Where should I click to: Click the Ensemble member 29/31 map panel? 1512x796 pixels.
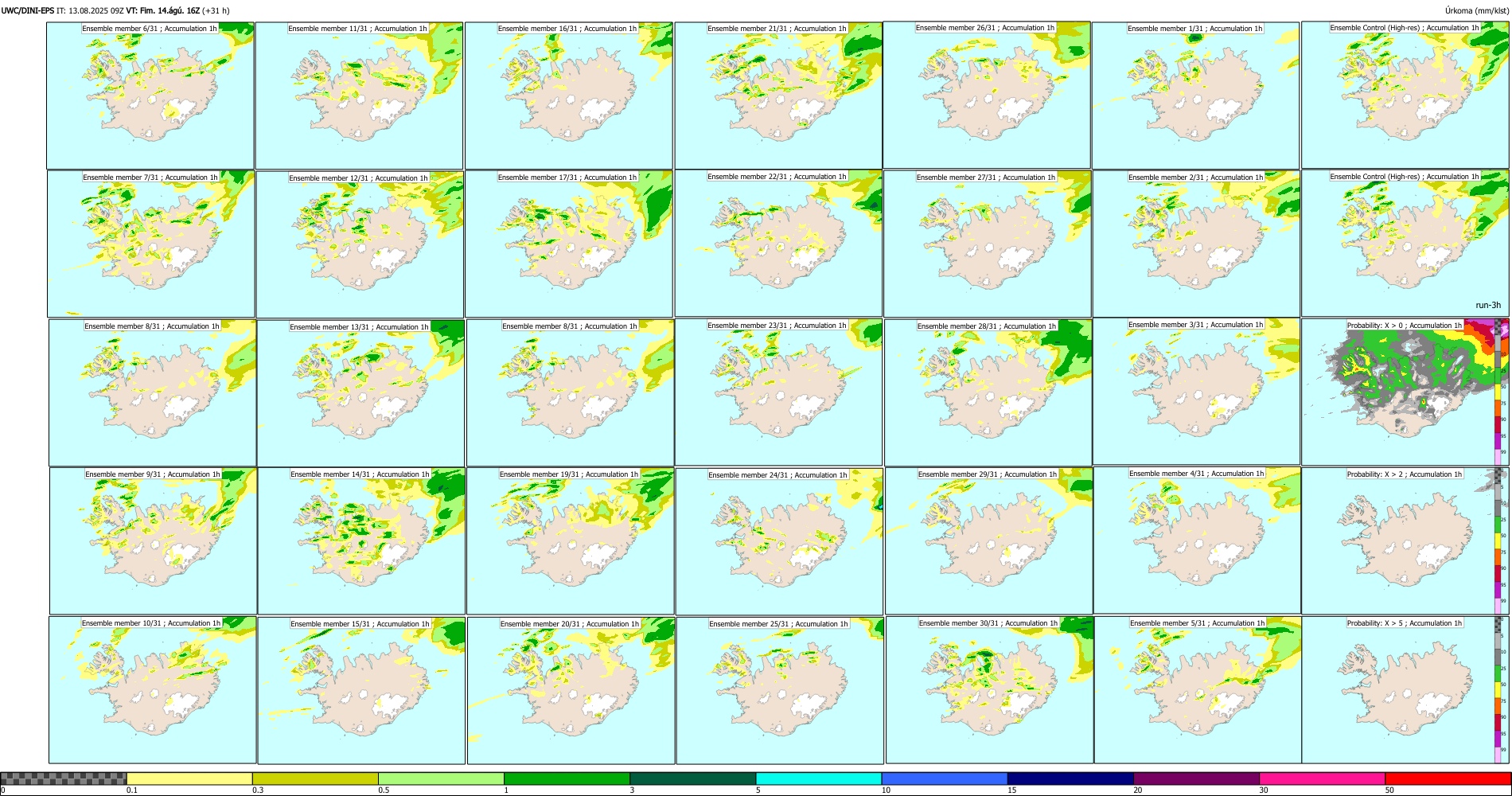point(989,541)
